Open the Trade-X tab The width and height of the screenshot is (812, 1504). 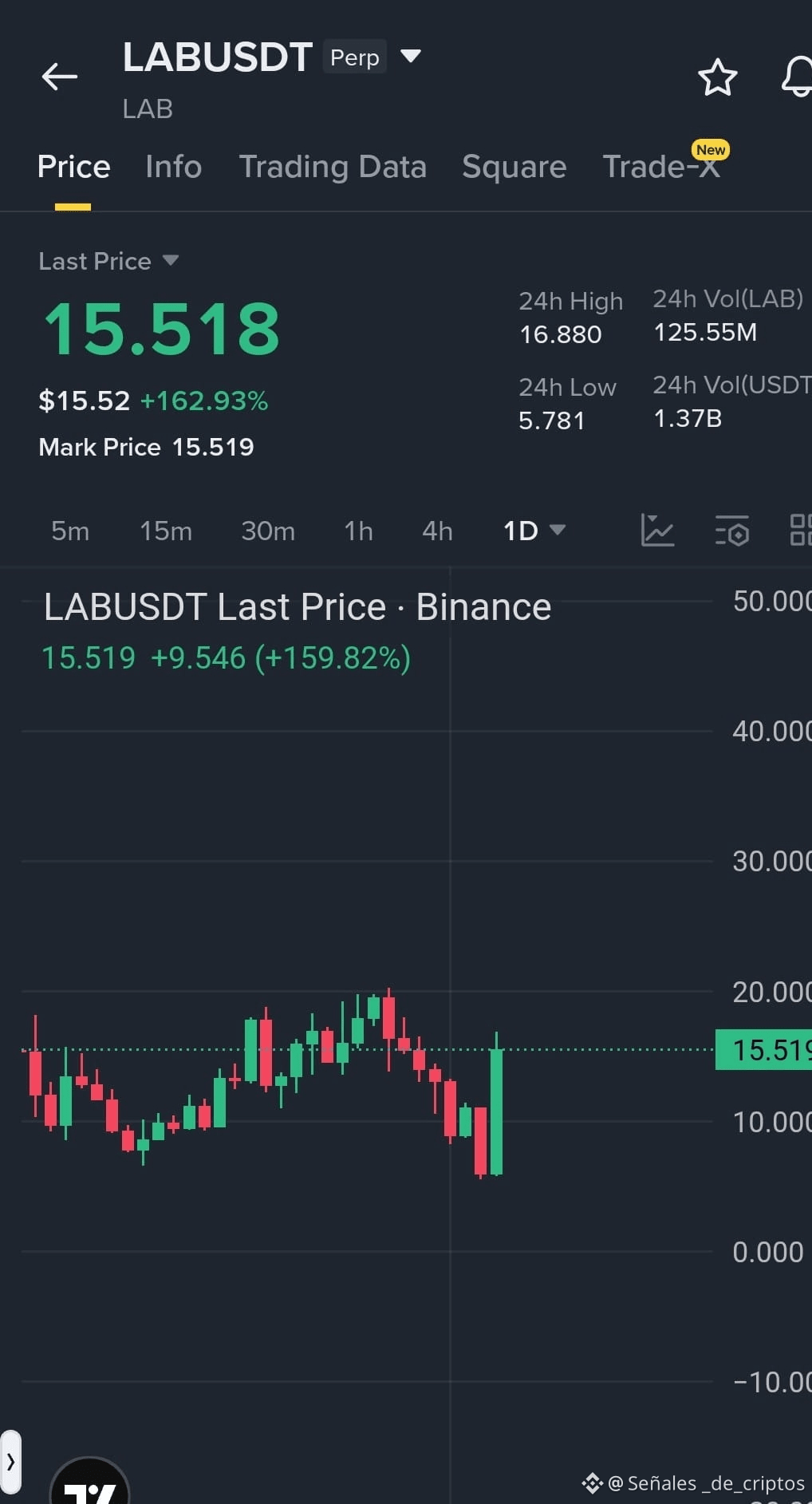click(x=661, y=167)
